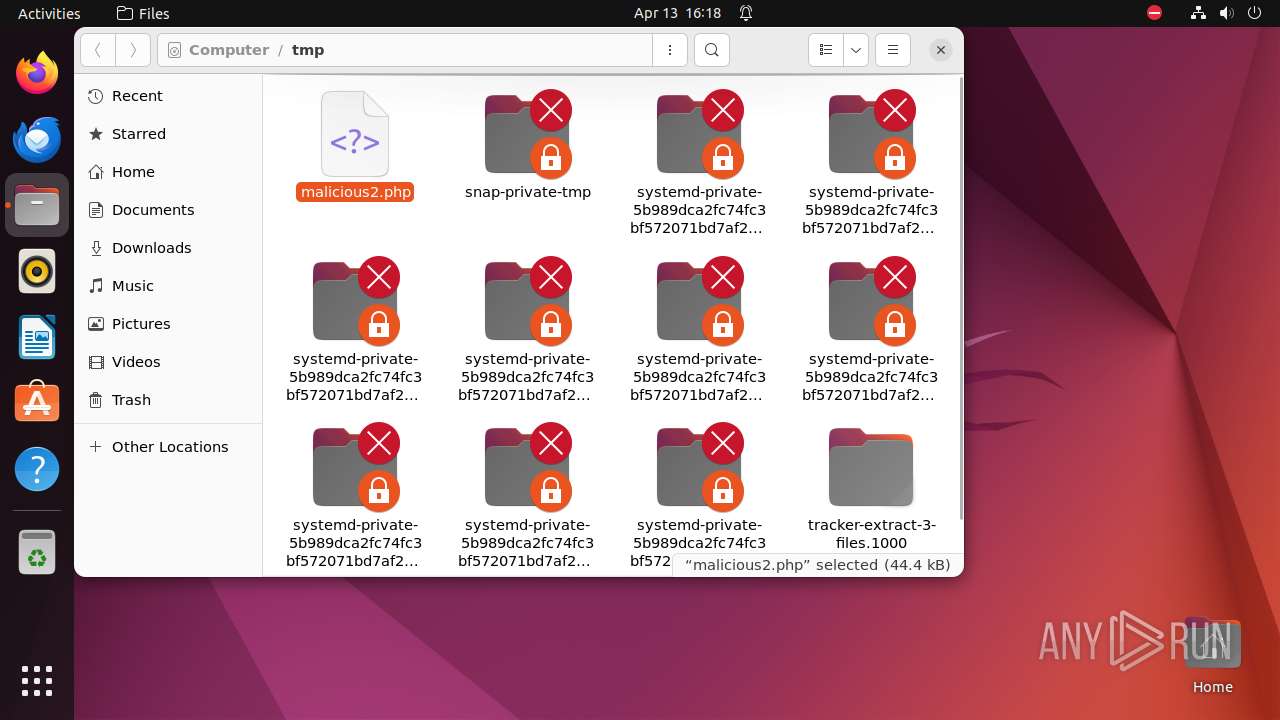Image resolution: width=1280 pixels, height=720 pixels.
Task: Open Downloads in sidebar
Action: point(168,248)
